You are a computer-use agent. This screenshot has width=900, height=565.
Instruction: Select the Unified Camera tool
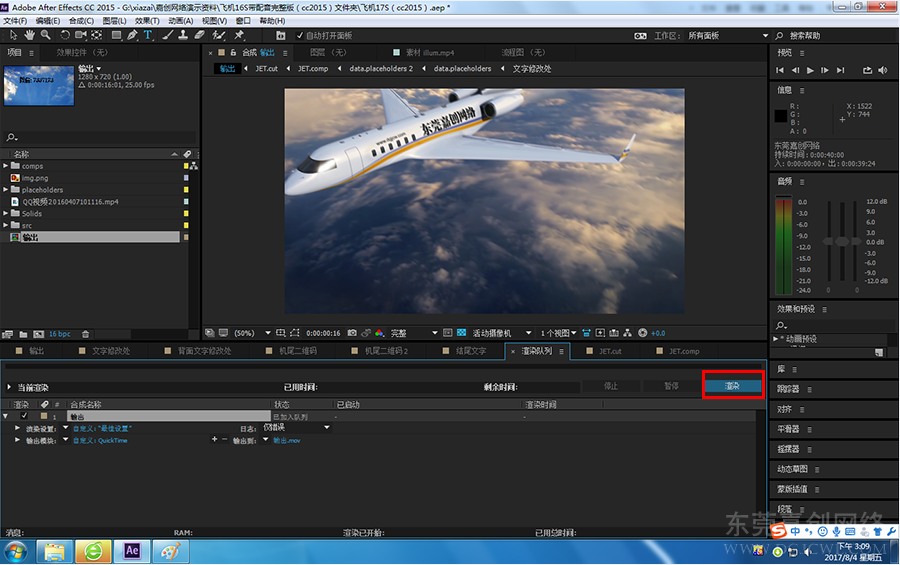click(80, 35)
